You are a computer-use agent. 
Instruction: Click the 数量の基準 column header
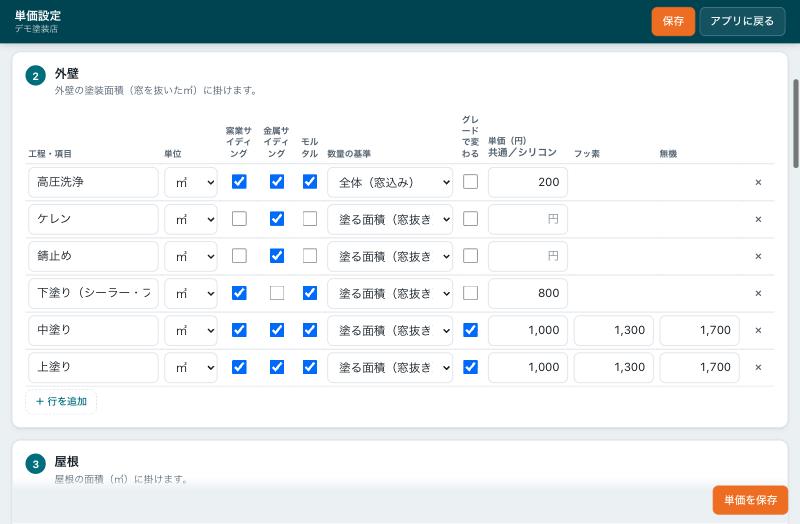point(349,154)
